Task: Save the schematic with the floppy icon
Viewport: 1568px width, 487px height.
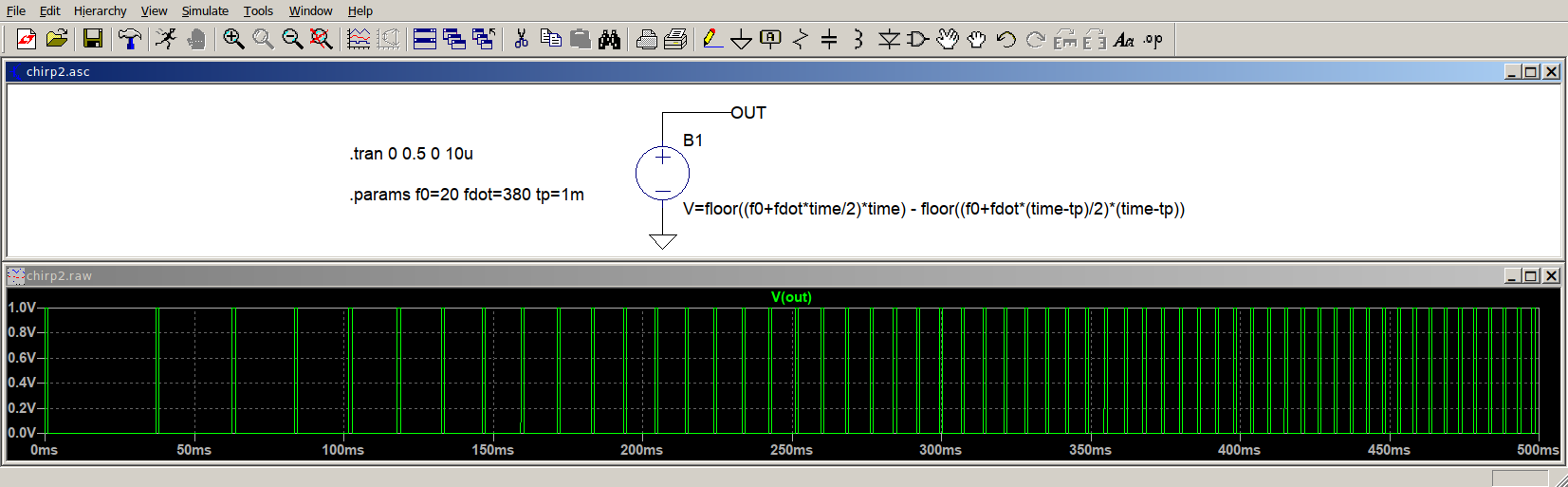Action: [93, 39]
